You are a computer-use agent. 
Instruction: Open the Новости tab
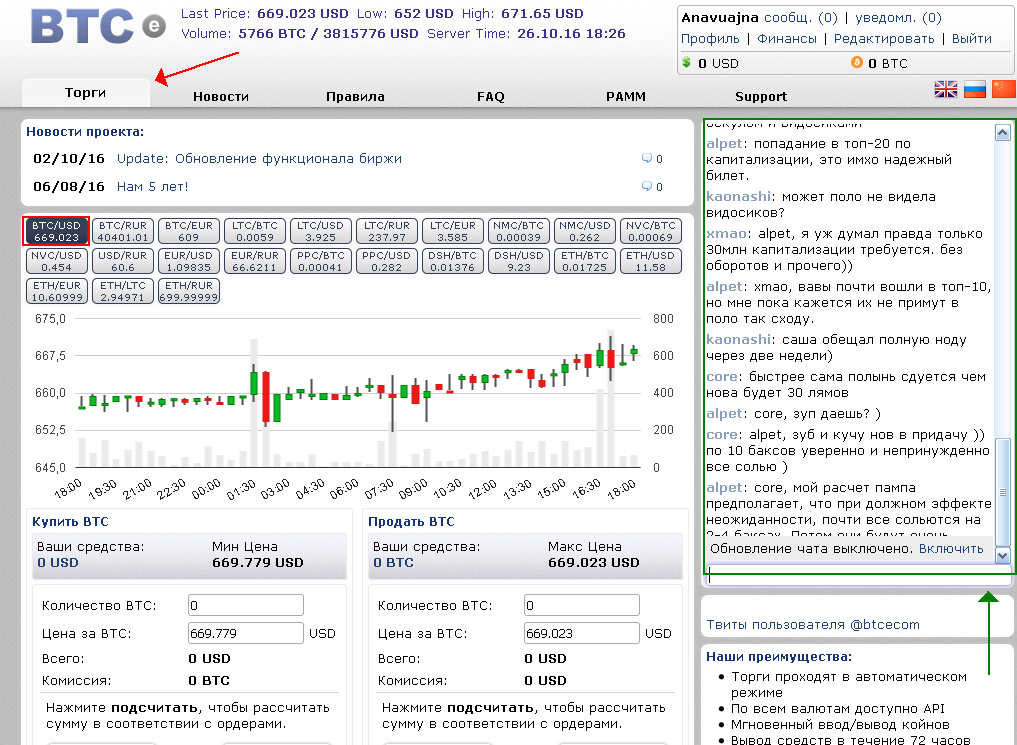pos(220,96)
